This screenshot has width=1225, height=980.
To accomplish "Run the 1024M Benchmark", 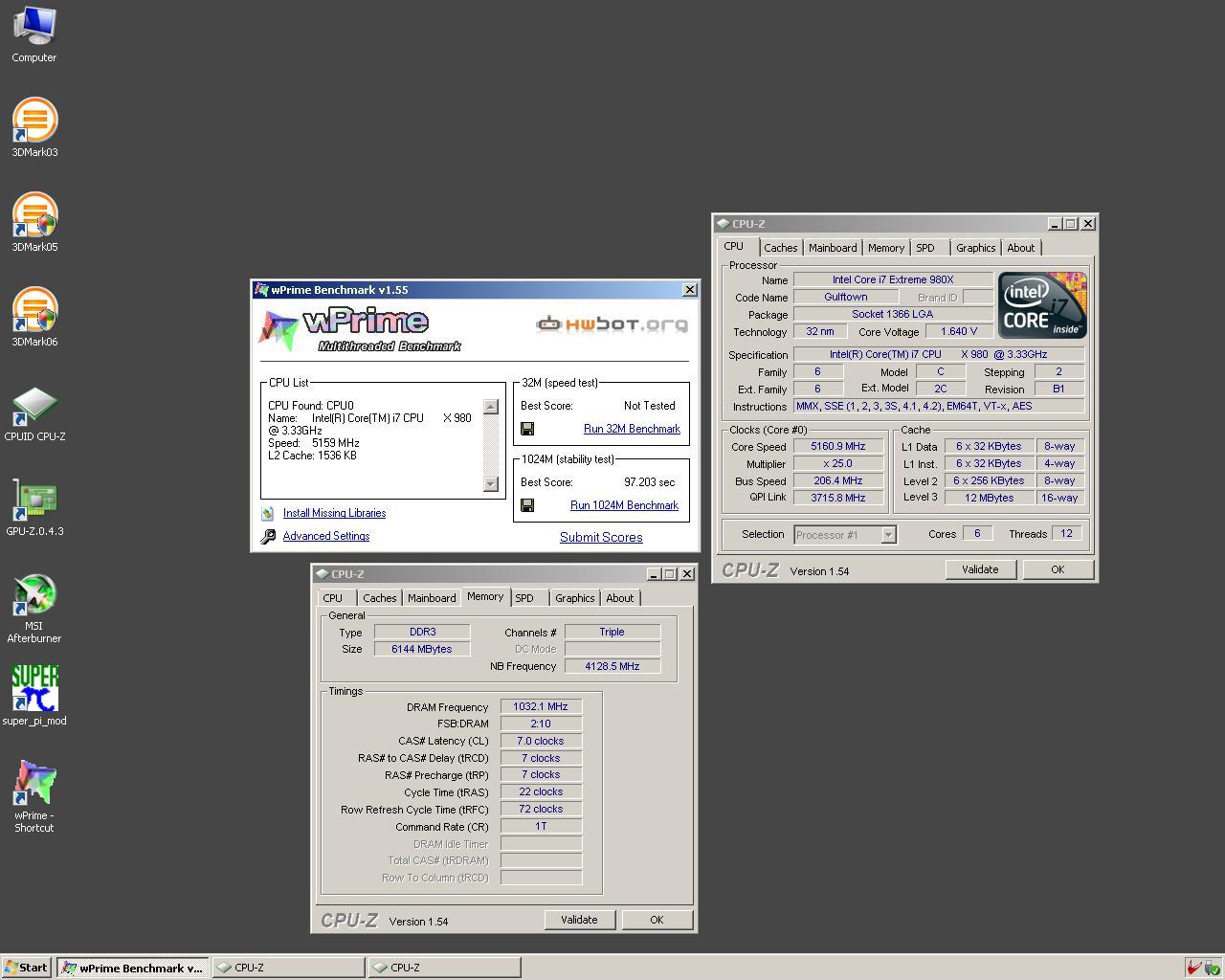I will (x=624, y=505).
